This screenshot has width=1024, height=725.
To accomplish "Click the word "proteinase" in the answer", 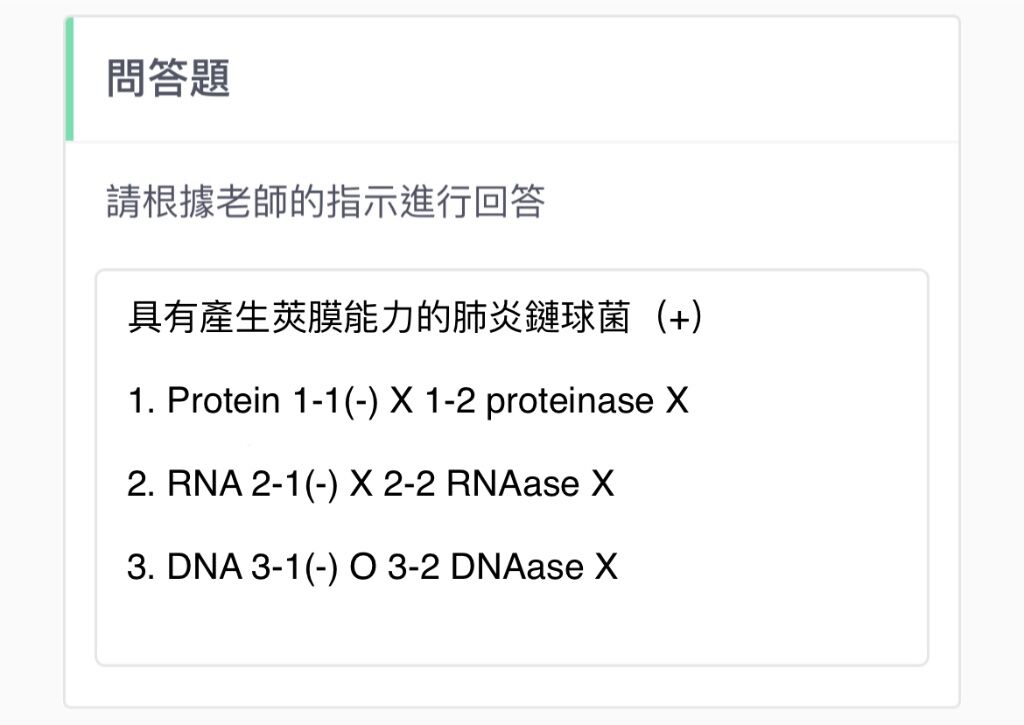I will 569,402.
